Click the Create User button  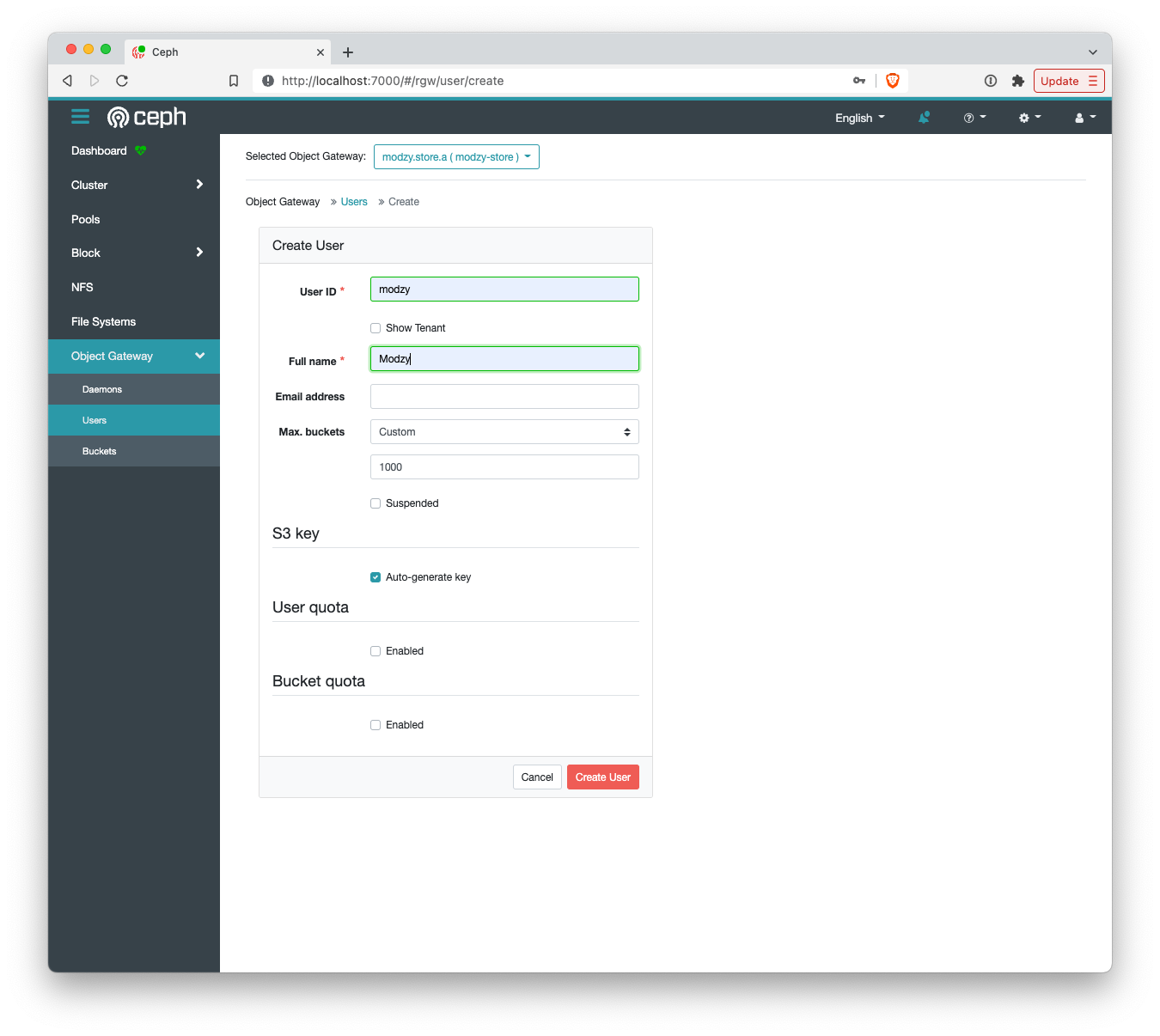[603, 777]
